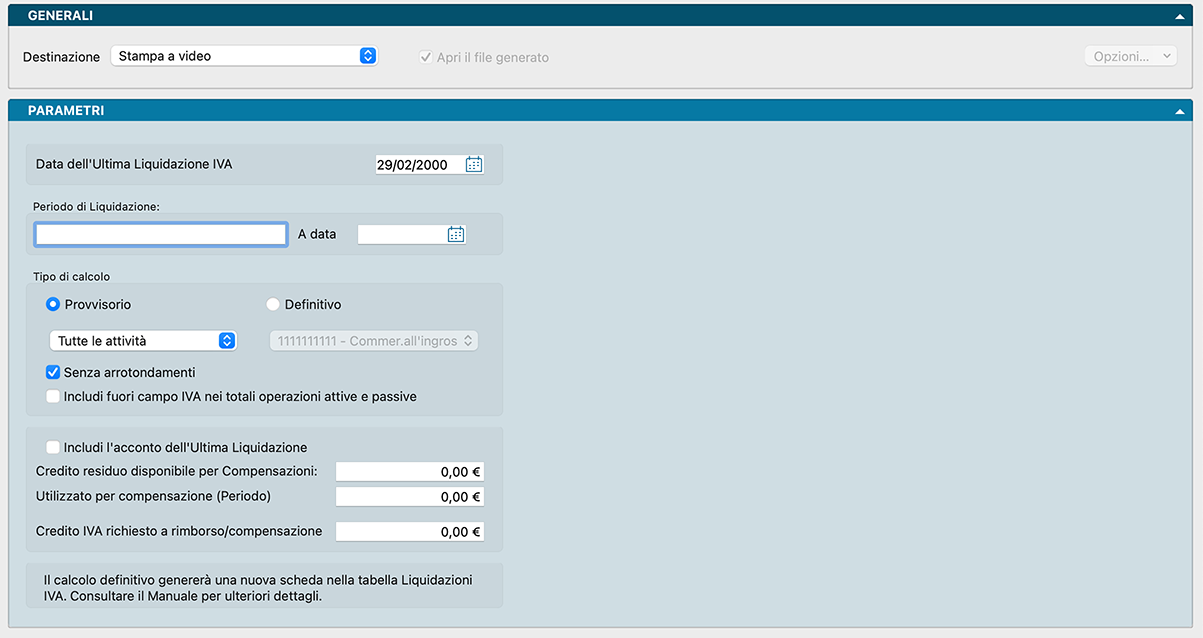The height and width of the screenshot is (638, 1203).
Task: Open the Destinazione dropdown
Action: pyautogui.click(x=244, y=57)
